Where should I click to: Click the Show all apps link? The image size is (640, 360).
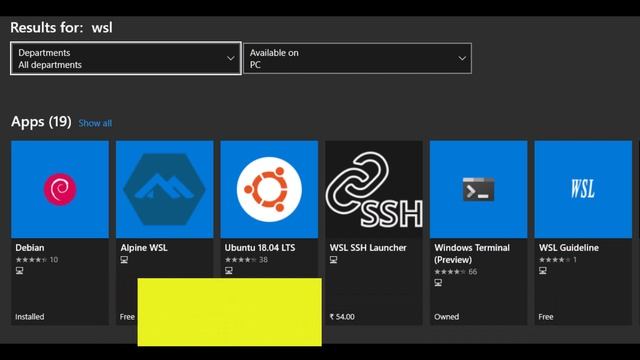tap(95, 123)
